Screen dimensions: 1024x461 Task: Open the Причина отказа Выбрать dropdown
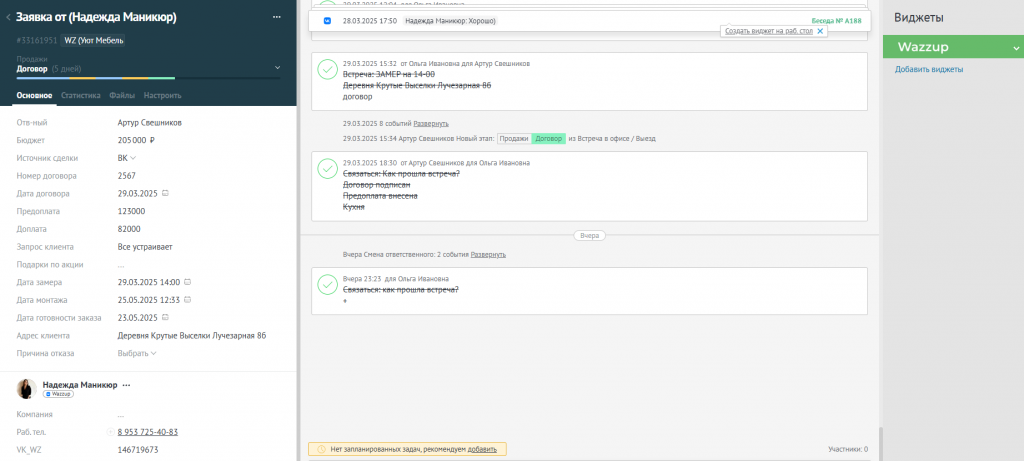click(137, 353)
